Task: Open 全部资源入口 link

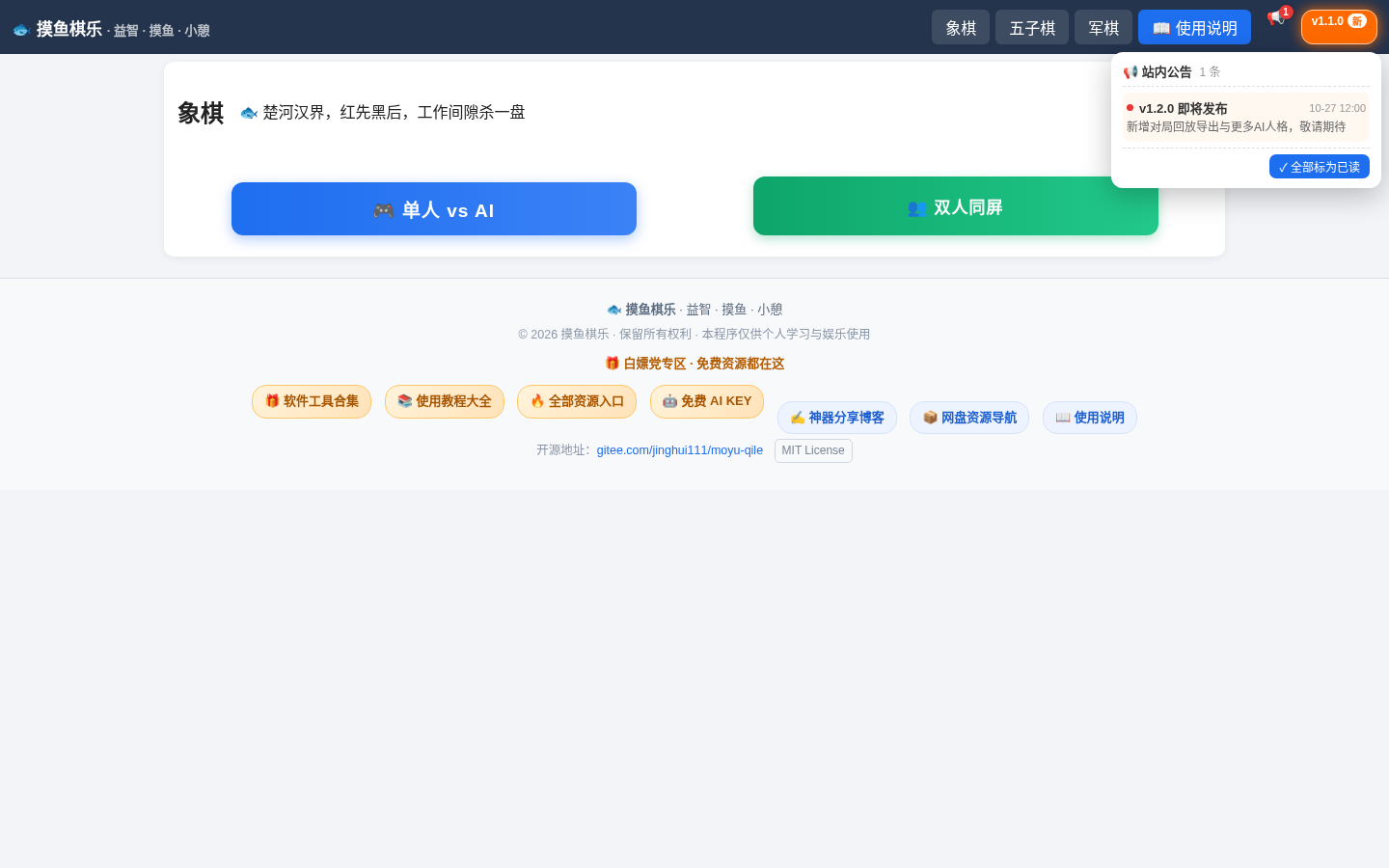Action: tap(577, 401)
